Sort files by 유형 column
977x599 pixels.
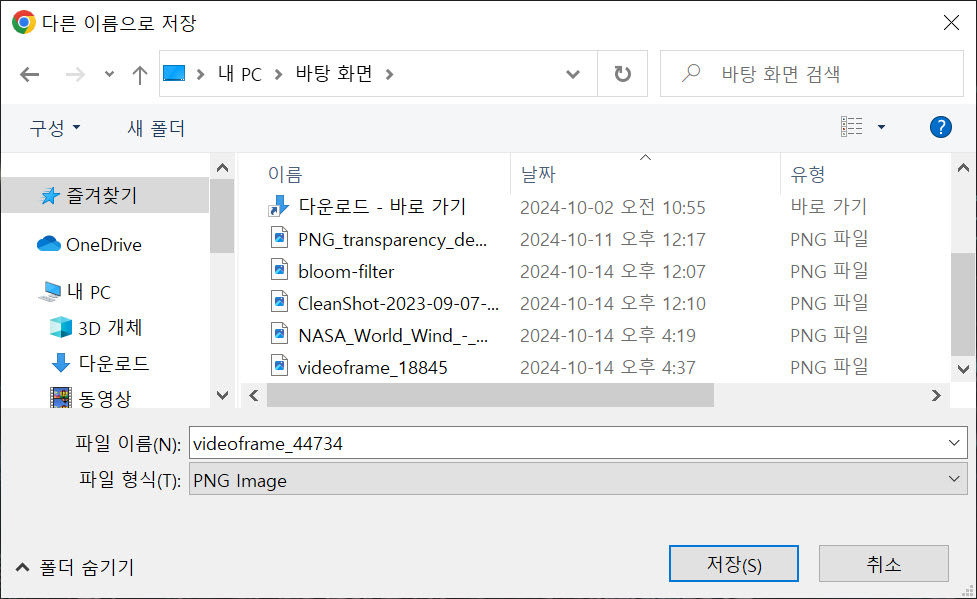tap(808, 174)
